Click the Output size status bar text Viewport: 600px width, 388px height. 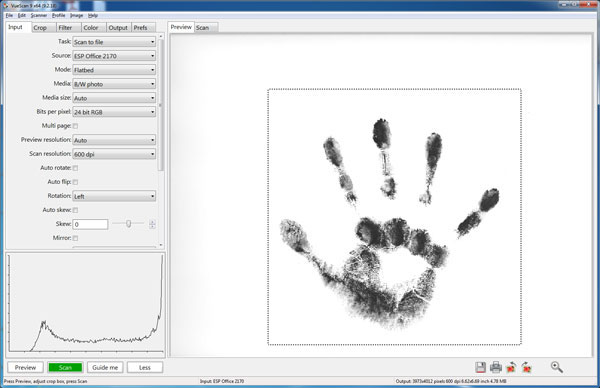click(451, 381)
